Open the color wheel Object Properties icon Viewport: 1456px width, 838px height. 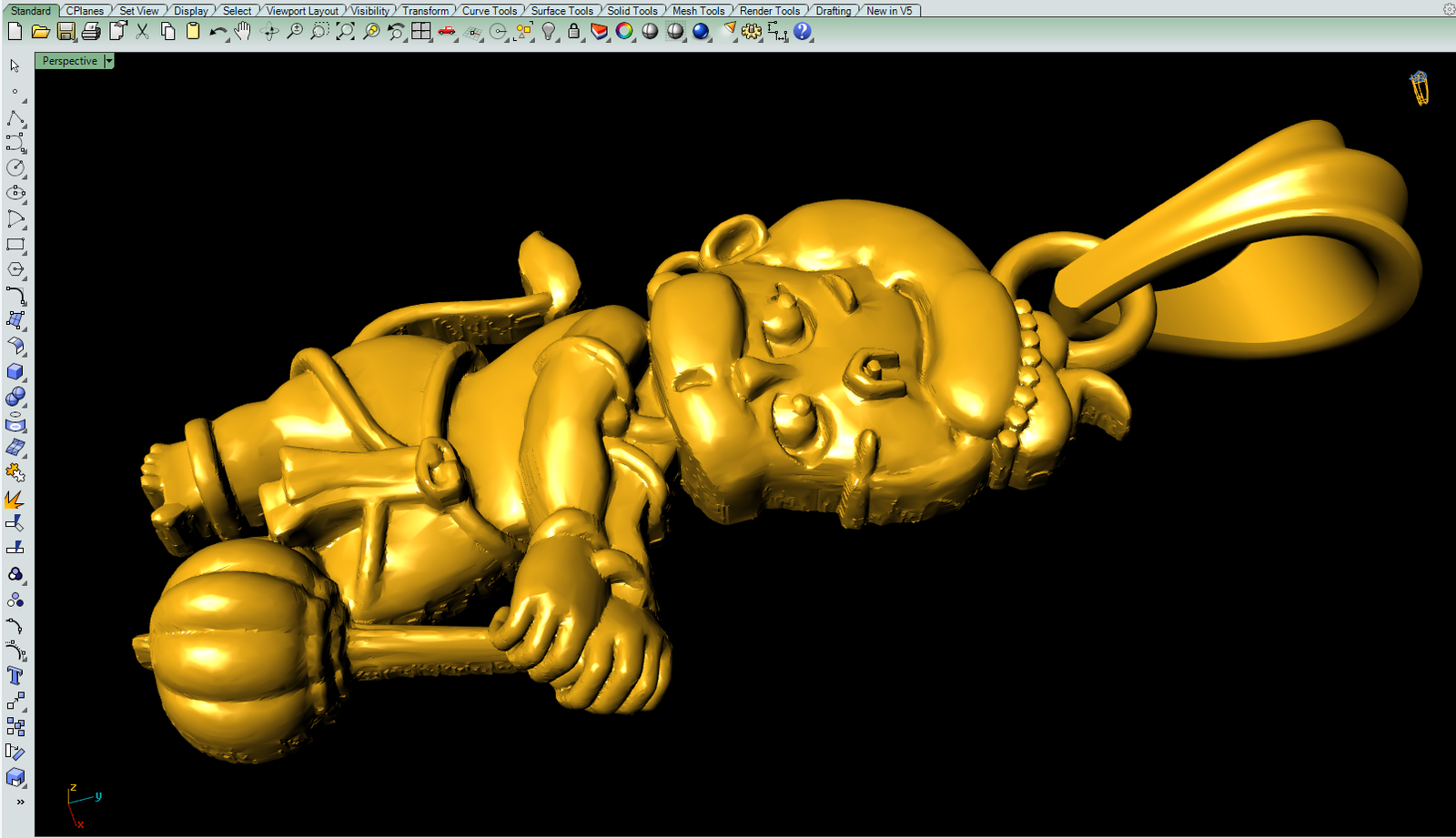click(x=624, y=32)
